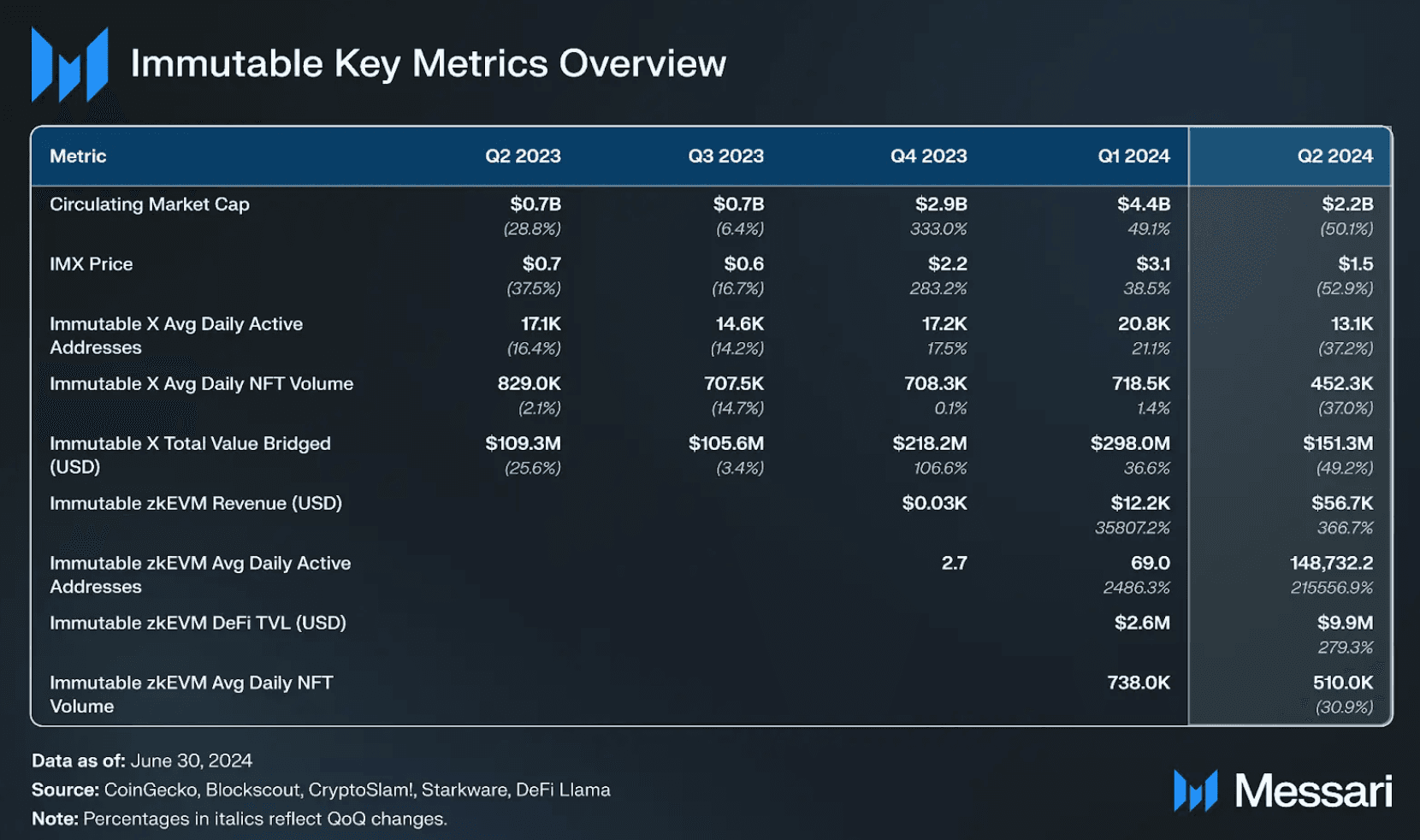The image size is (1420, 840).
Task: Click the '$218.2M' value bridged cell
Action: (930, 443)
